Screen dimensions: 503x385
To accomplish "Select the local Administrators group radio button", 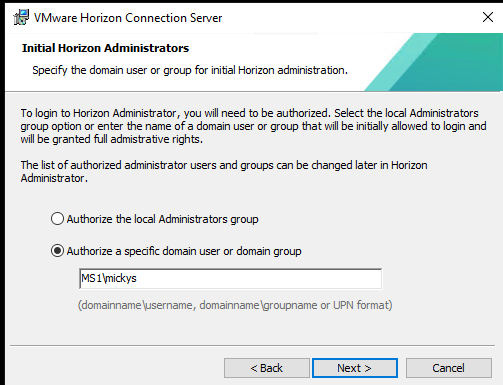I will point(57,219).
